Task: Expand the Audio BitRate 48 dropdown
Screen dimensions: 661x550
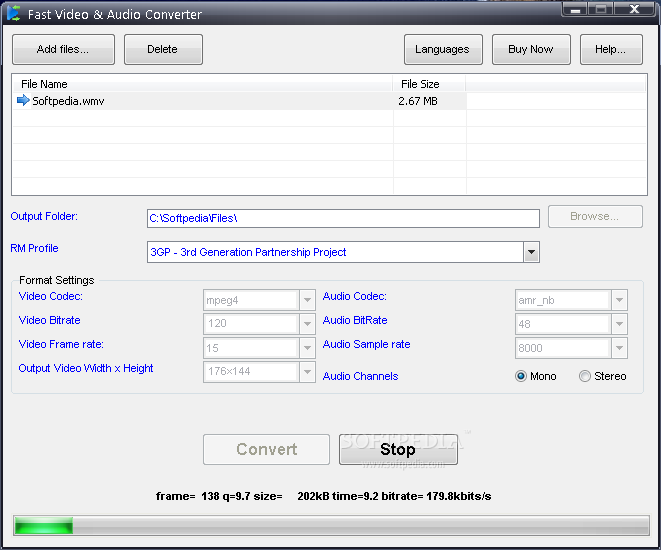Action: (571, 324)
